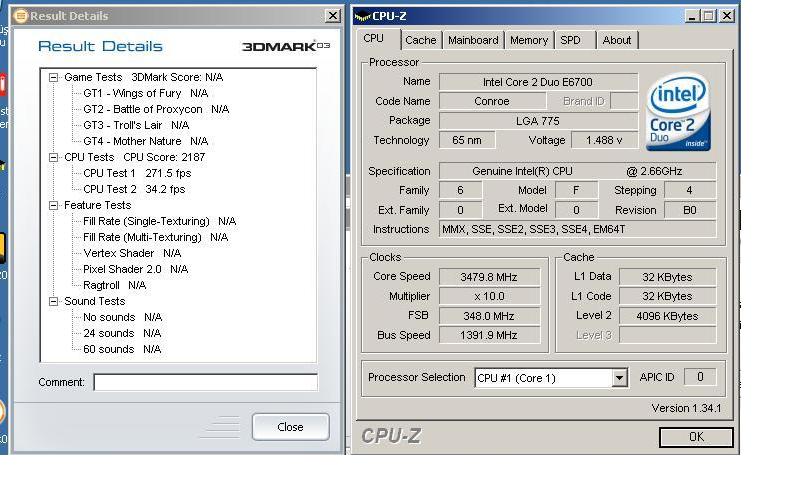Click the Name field Intel Core 2 Duo E6700
800x500 pixels.
click(x=538, y=82)
